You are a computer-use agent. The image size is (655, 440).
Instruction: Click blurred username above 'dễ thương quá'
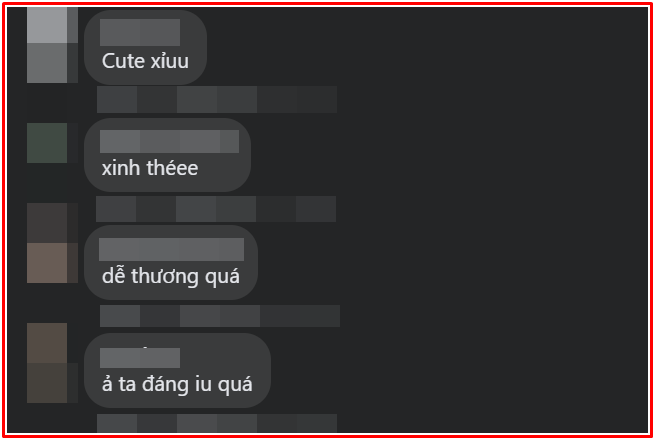pos(171,249)
